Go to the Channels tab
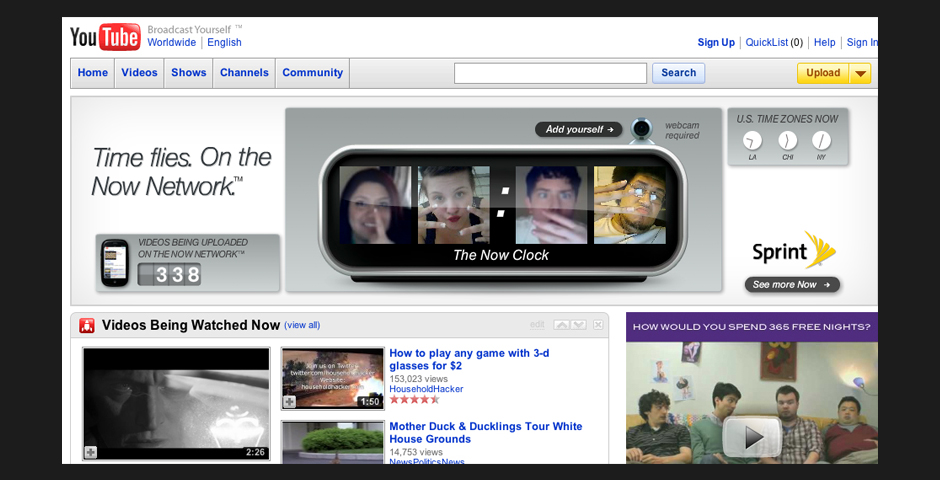Image resolution: width=940 pixels, height=480 pixels. click(244, 73)
